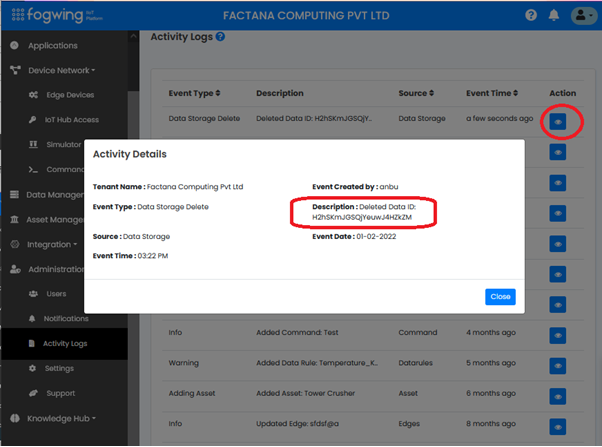Screen dimensions: 602x447
Task: Open the help question mark icon in header
Action: (x=531, y=15)
